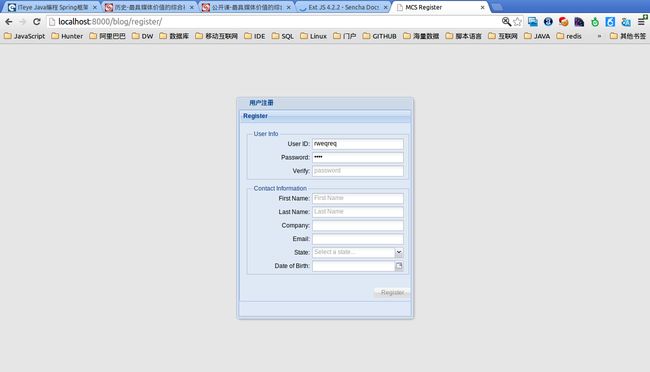Open the blue screens extension icon
Image resolution: width=650 pixels, height=372 pixels.
[x=533, y=22]
